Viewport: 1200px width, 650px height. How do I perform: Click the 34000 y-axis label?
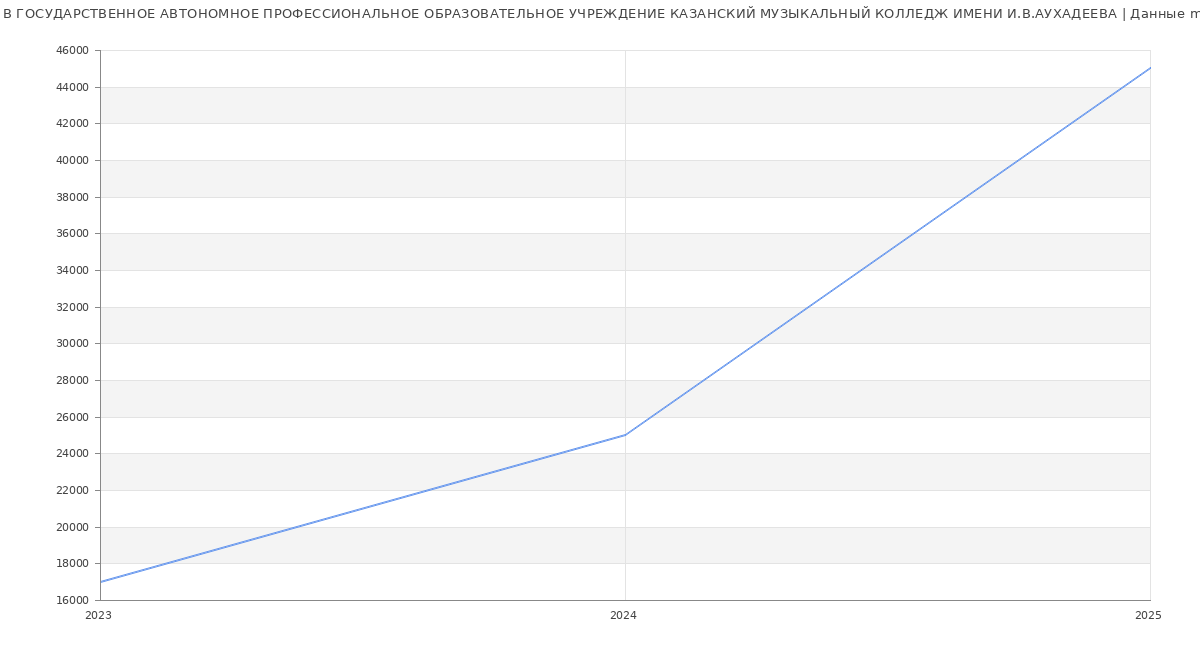point(73,271)
